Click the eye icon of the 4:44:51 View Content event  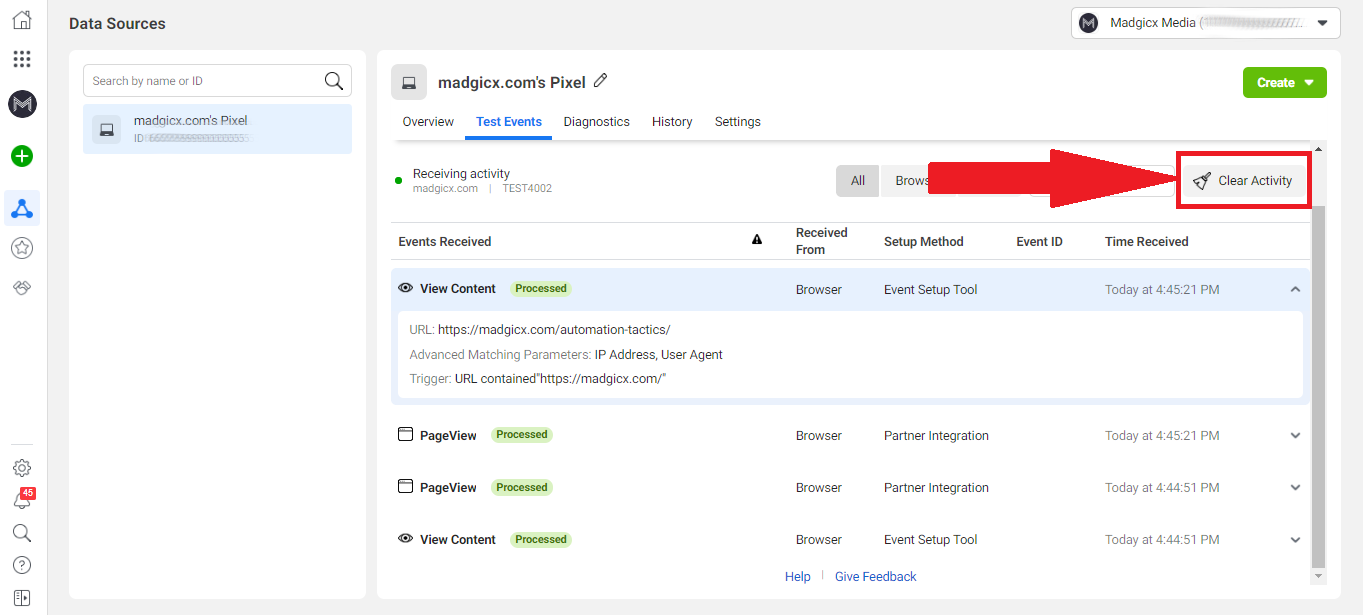406,539
